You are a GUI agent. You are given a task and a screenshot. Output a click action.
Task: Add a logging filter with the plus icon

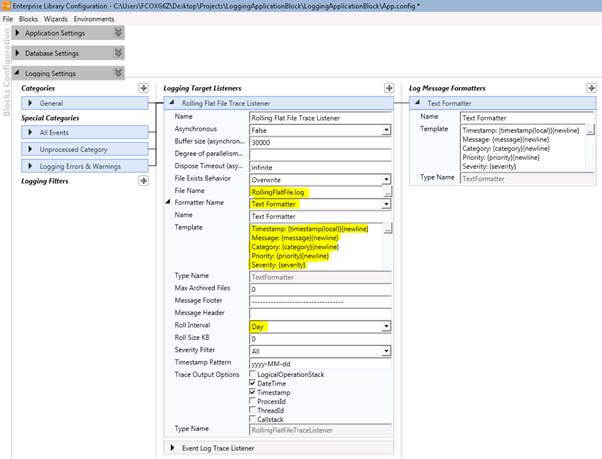coord(143,181)
